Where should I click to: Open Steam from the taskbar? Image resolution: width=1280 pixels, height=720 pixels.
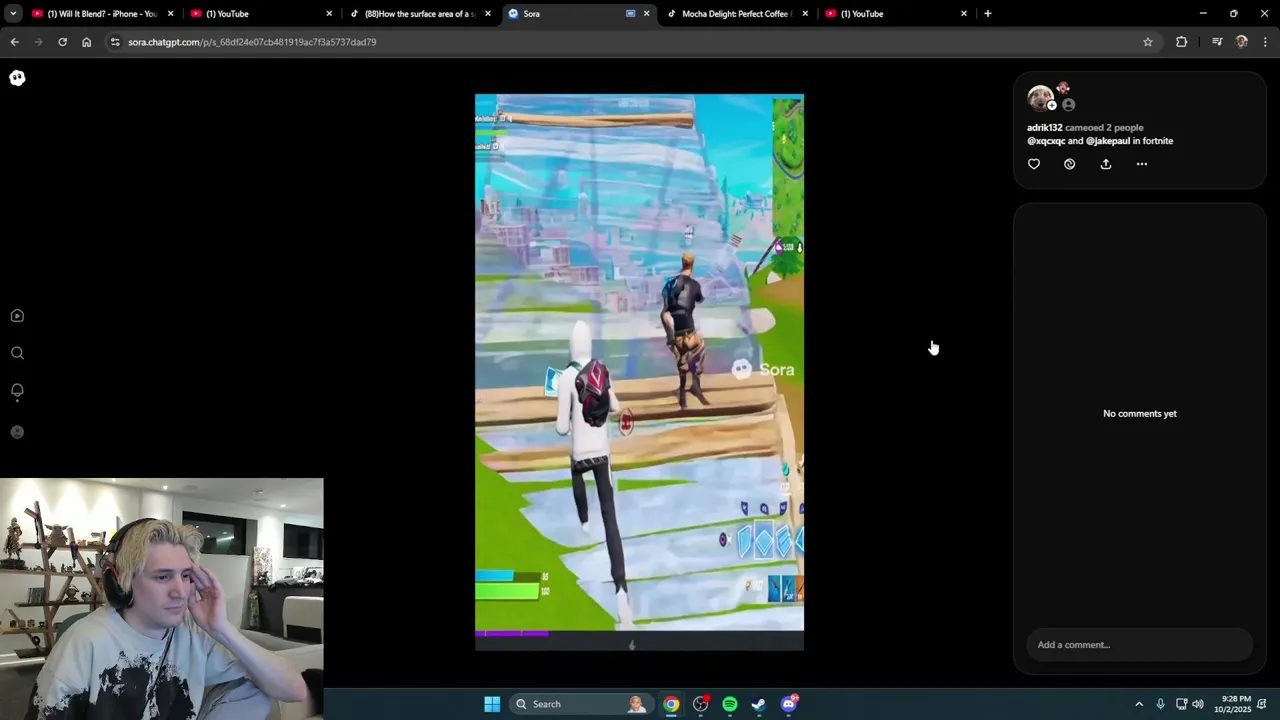pos(759,704)
